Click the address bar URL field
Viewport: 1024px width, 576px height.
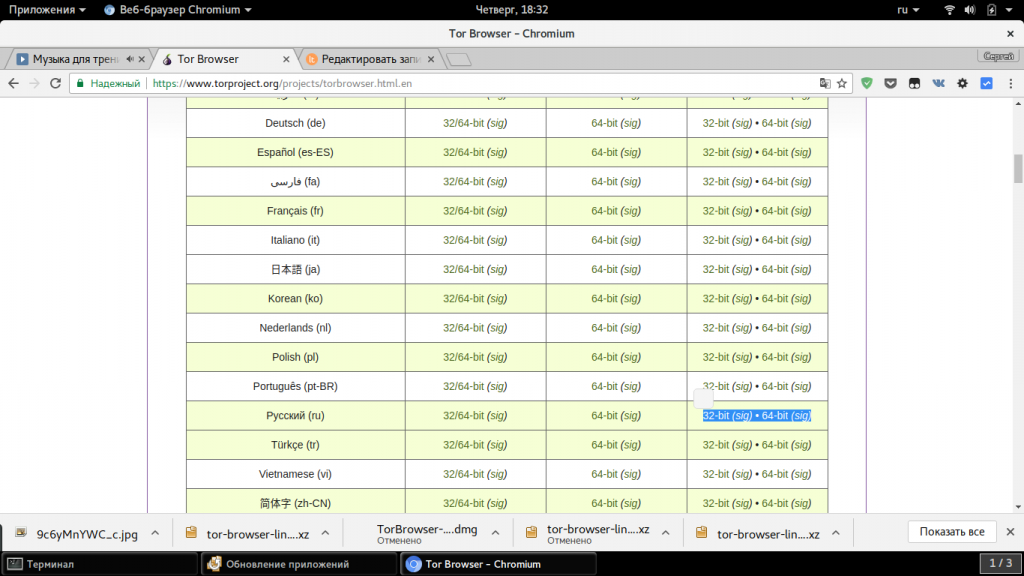480,84
